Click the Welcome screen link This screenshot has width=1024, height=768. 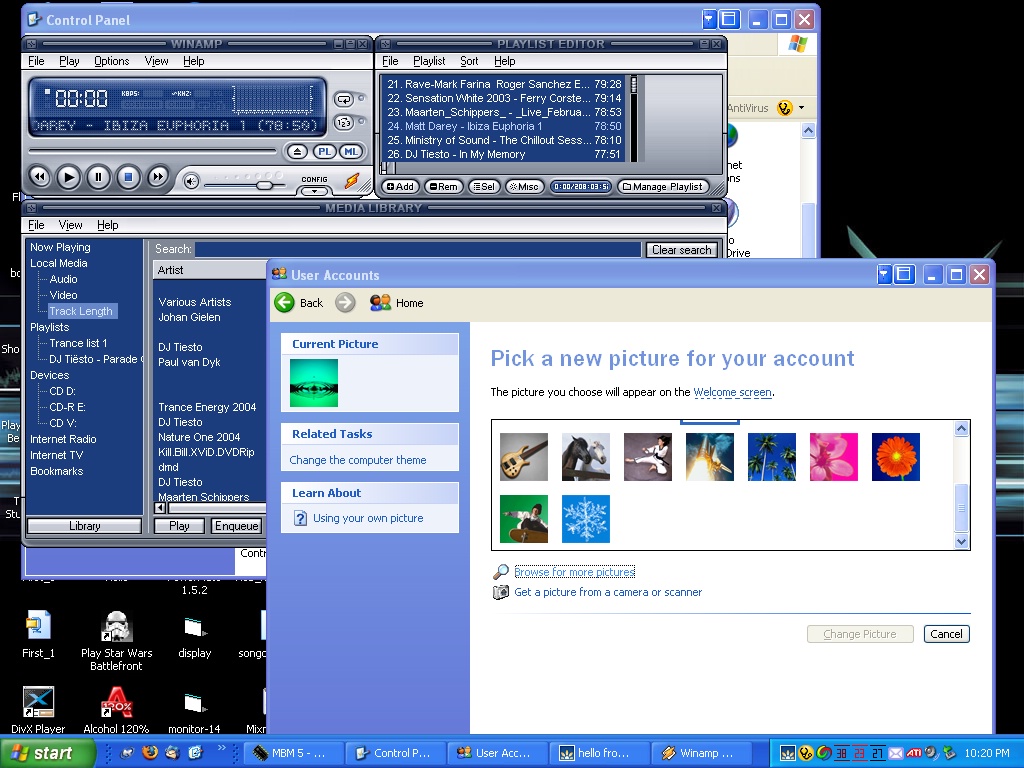(x=733, y=392)
